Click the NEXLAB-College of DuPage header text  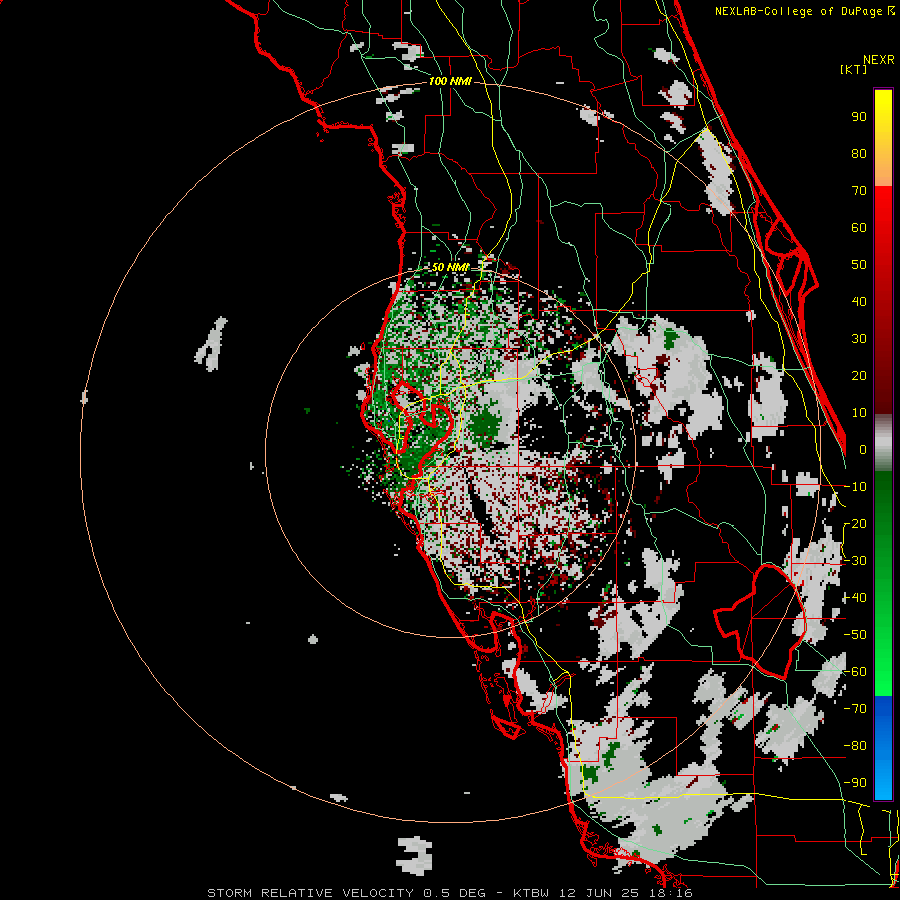(804, 11)
